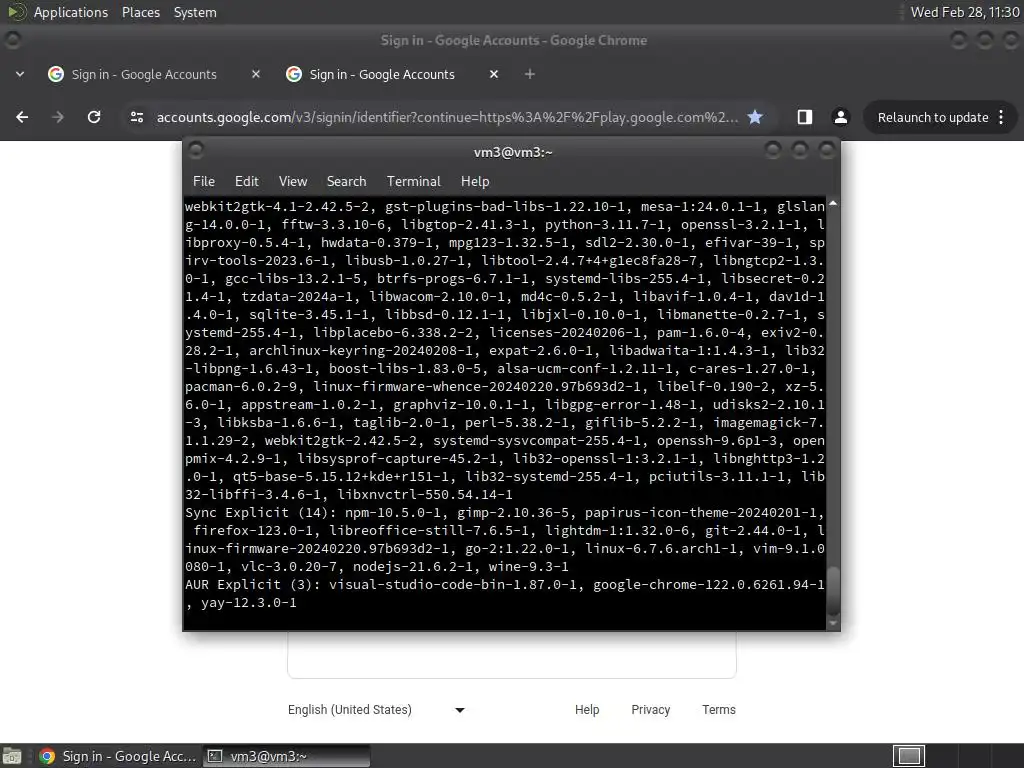
Task: Go back in Chrome history
Action: [22, 117]
